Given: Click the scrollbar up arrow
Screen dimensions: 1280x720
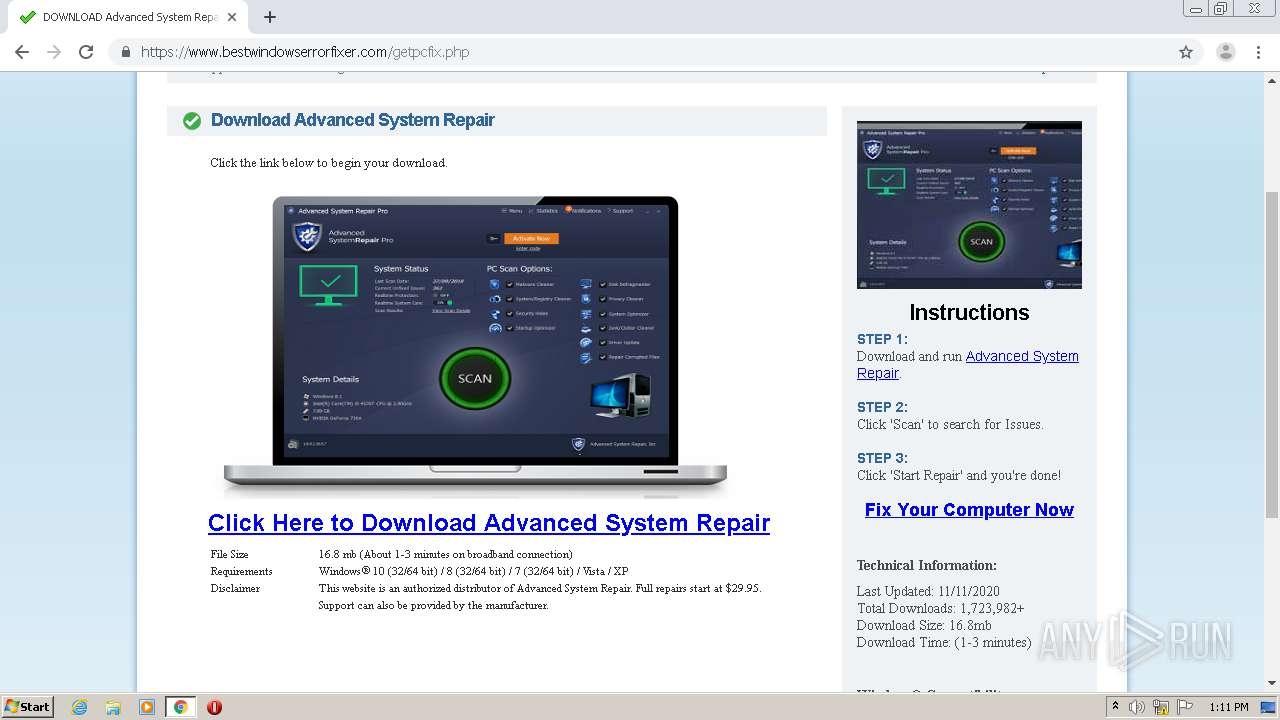Looking at the screenshot, I should tap(1272, 79).
